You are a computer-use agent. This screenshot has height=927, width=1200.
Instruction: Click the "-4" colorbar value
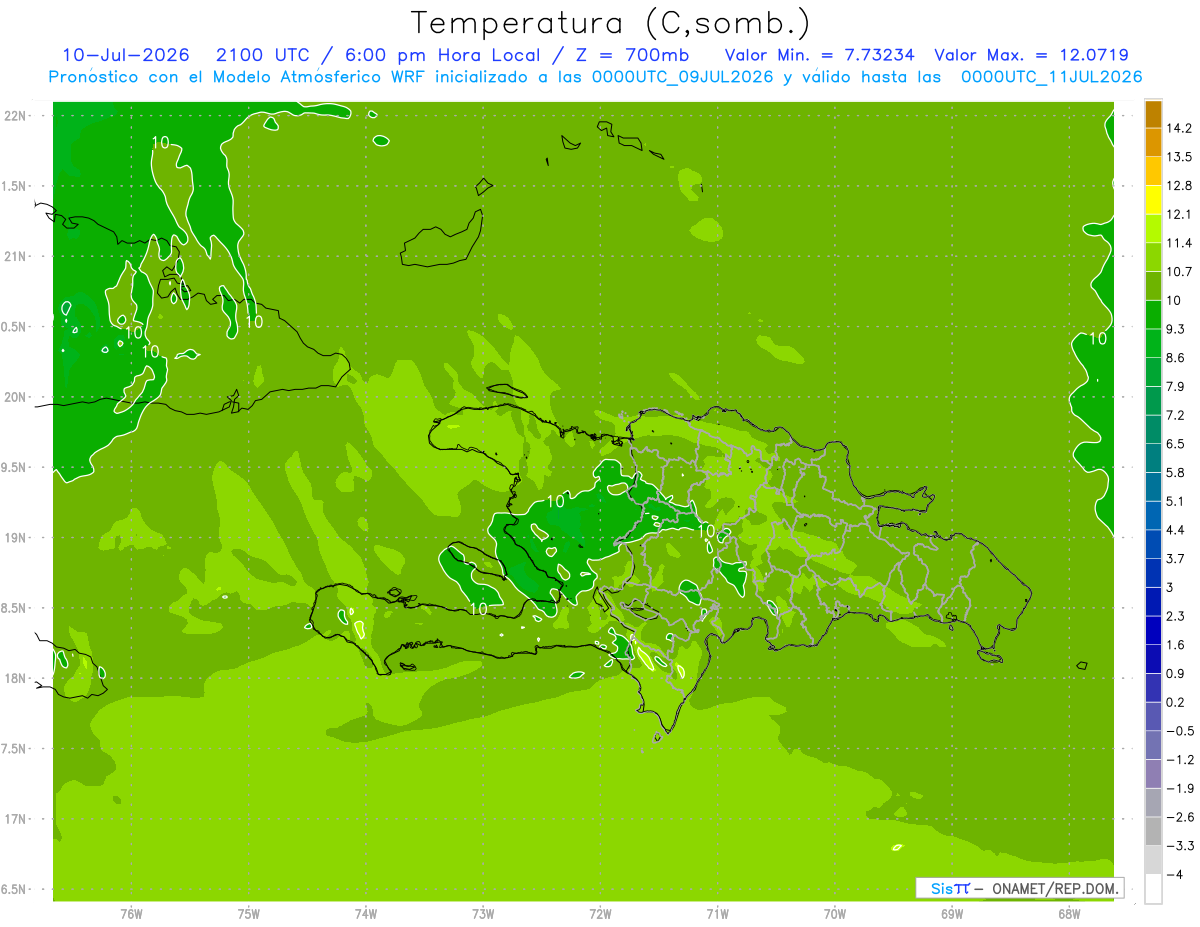pyautogui.click(x=1174, y=875)
